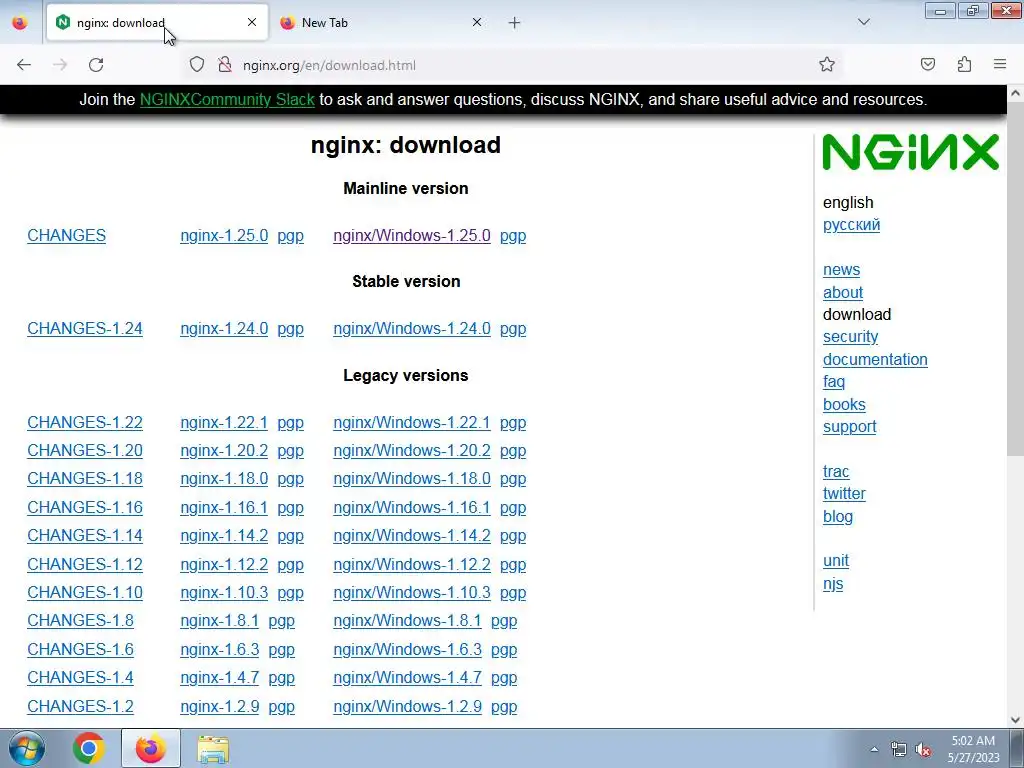The height and width of the screenshot is (768, 1024).
Task: Reload the page with the refresh icon
Action: 96,65
